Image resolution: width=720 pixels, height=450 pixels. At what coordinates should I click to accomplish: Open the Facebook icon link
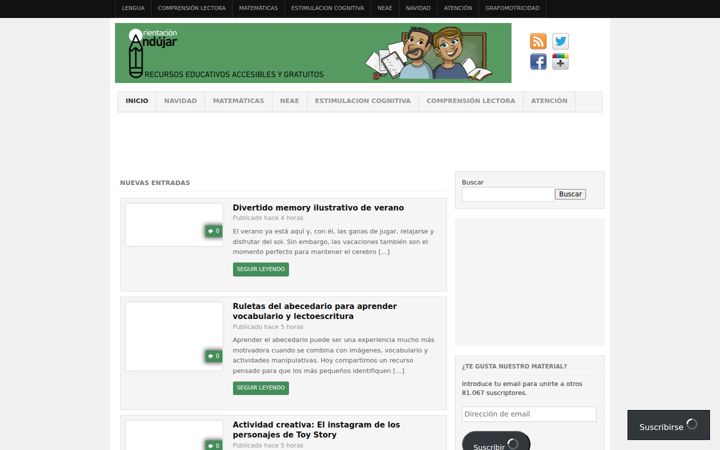(x=538, y=62)
